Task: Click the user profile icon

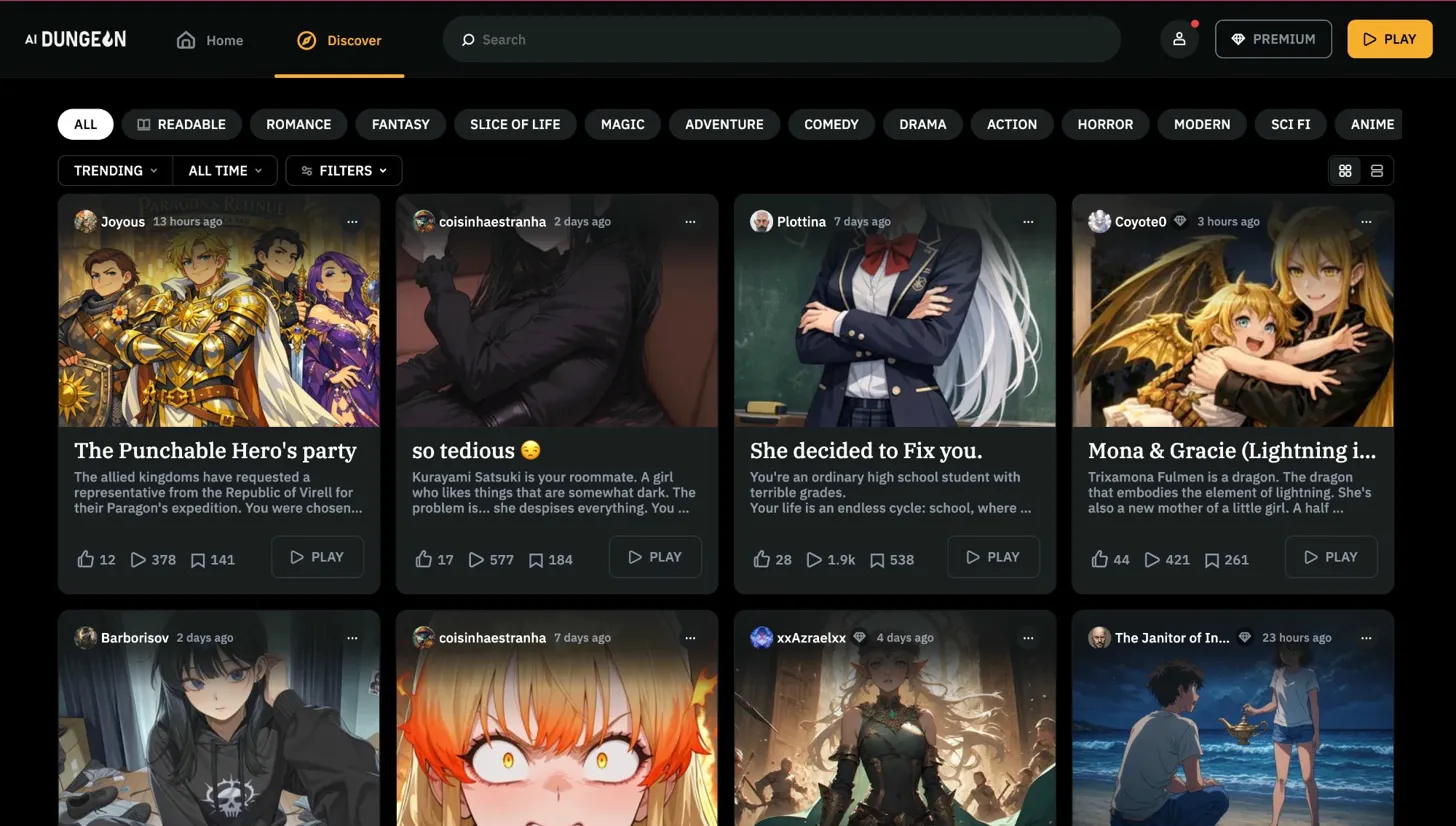Action: (x=1179, y=39)
